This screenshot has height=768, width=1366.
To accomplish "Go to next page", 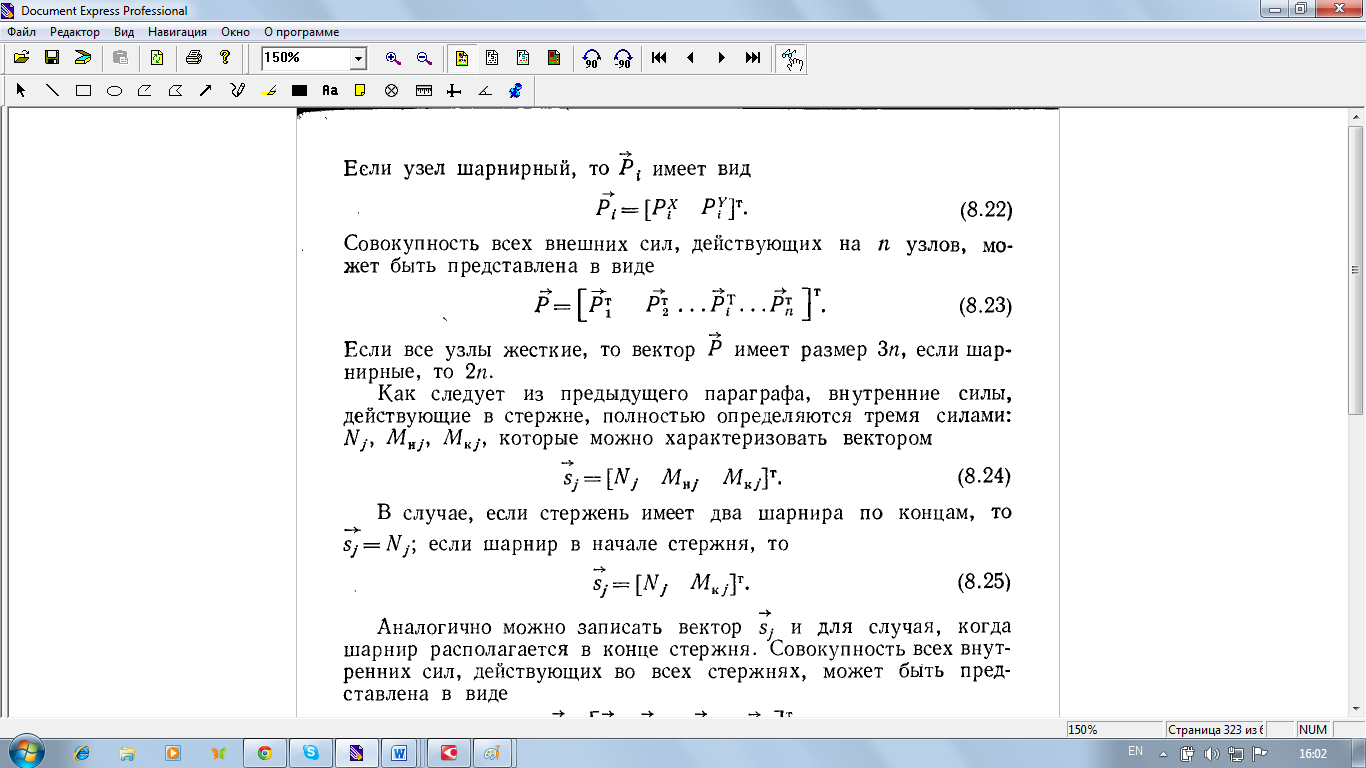I will coord(721,58).
